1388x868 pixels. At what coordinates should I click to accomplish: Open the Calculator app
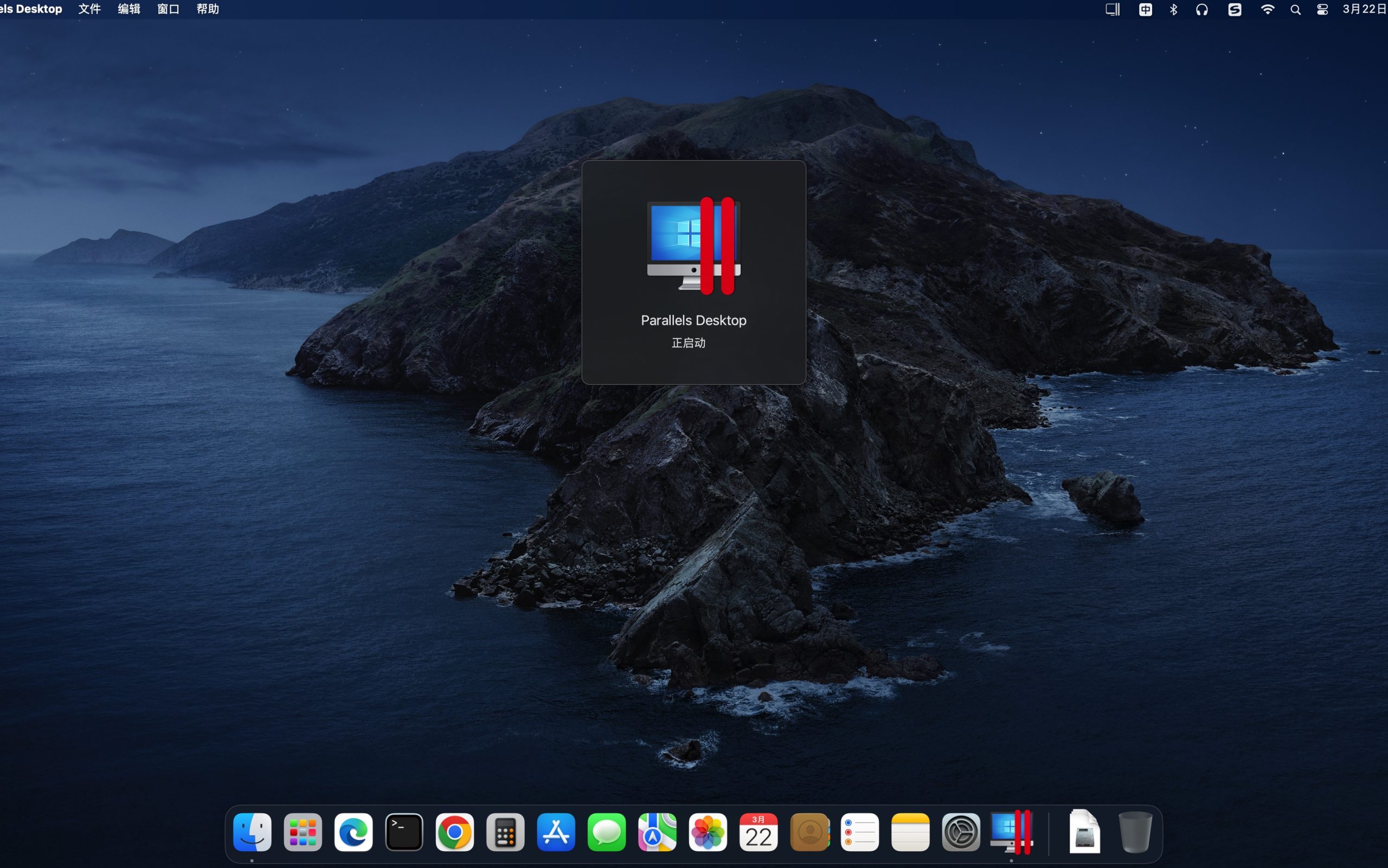[x=505, y=832]
